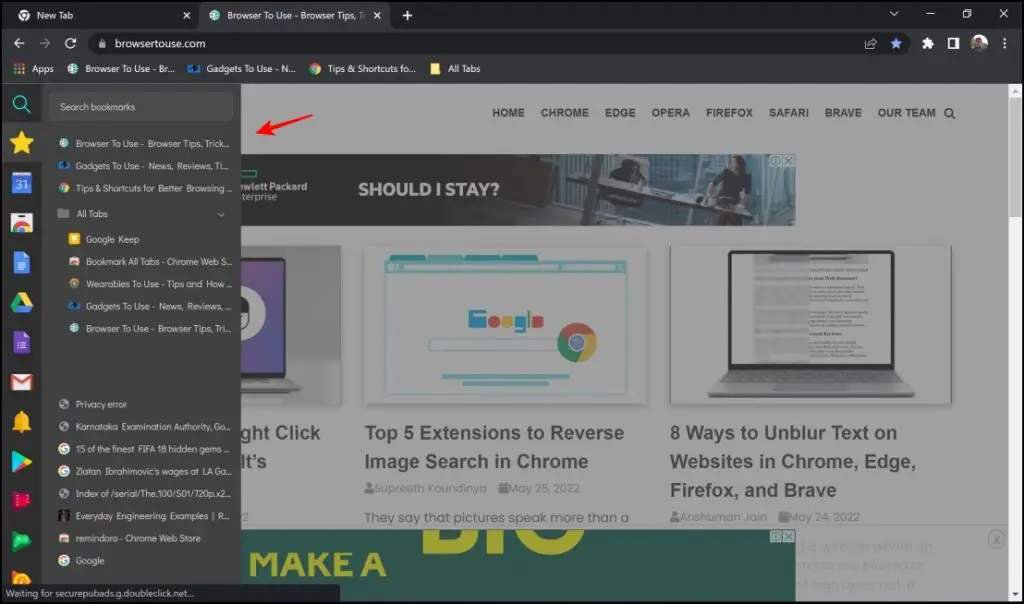Image resolution: width=1024 pixels, height=604 pixels.
Task: Open Google Calendar from the sidebar
Action: click(20, 183)
